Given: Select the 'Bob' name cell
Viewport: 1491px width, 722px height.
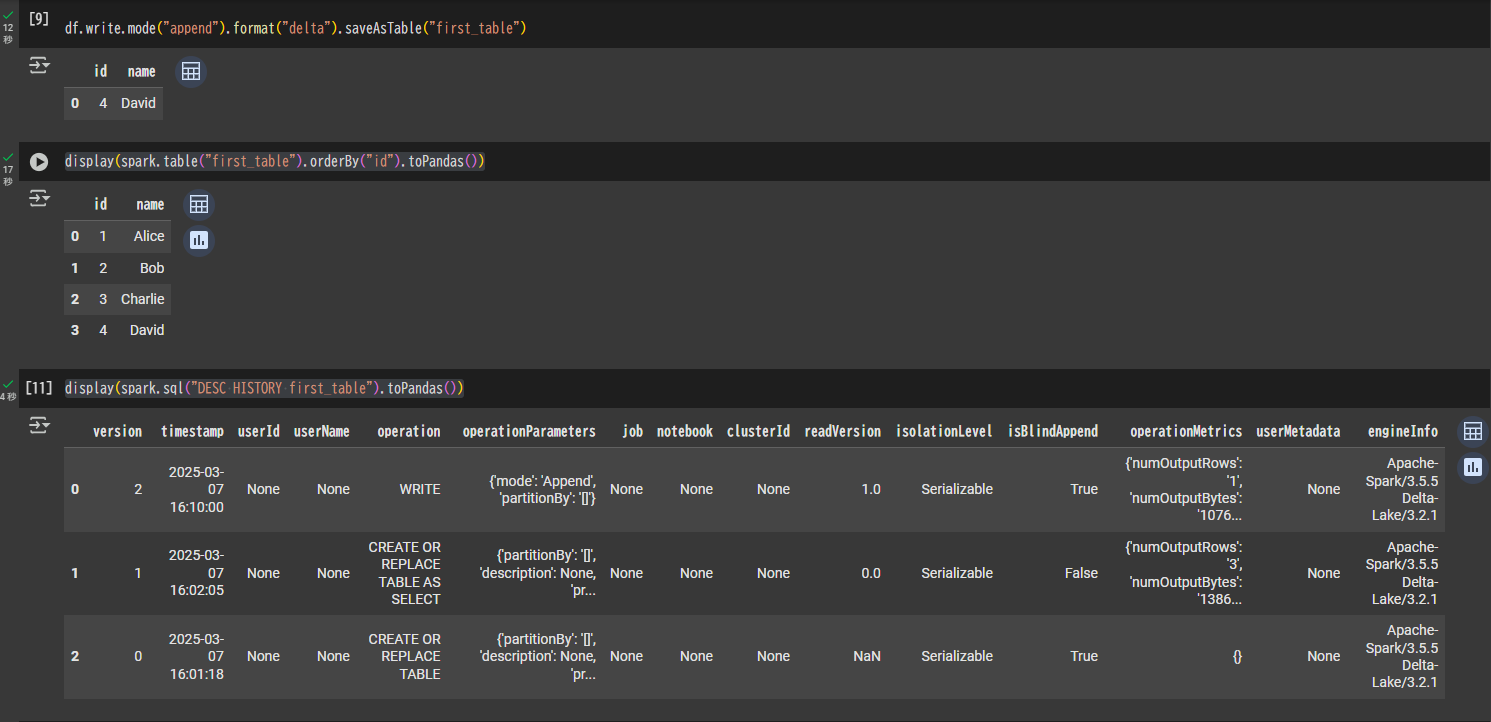Looking at the screenshot, I should [152, 268].
